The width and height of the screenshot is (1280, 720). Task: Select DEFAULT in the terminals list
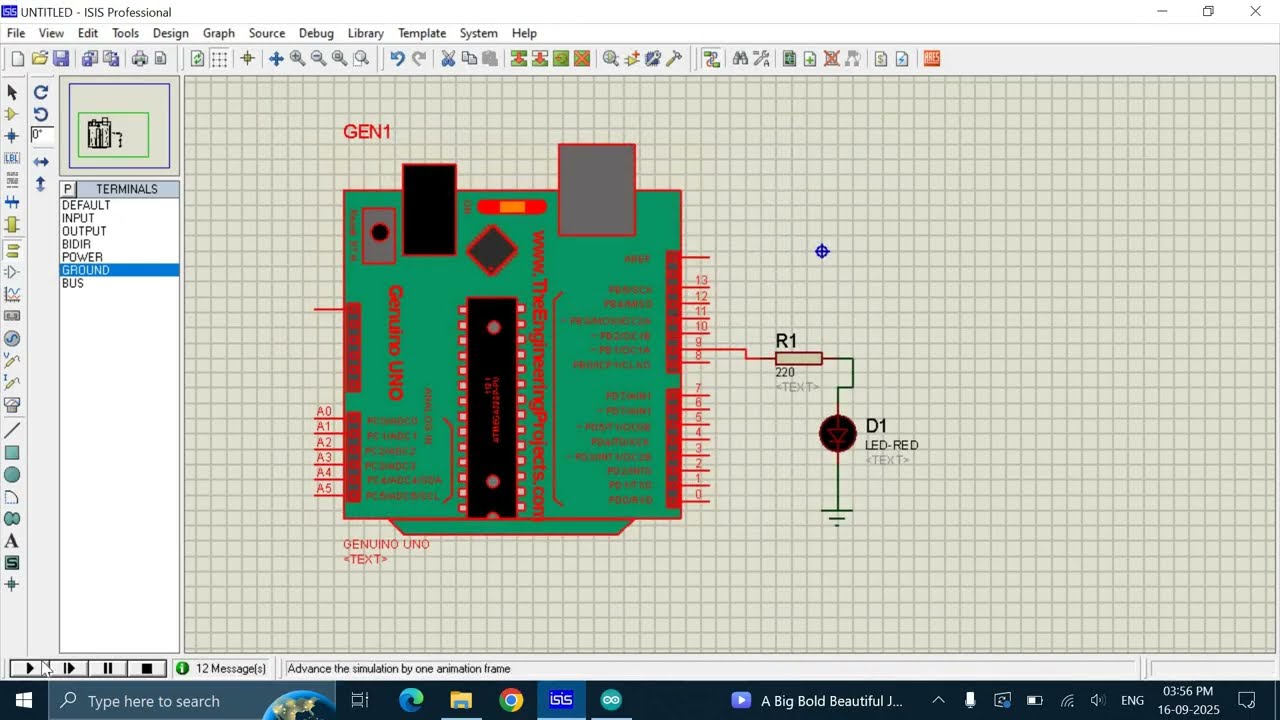click(120, 205)
